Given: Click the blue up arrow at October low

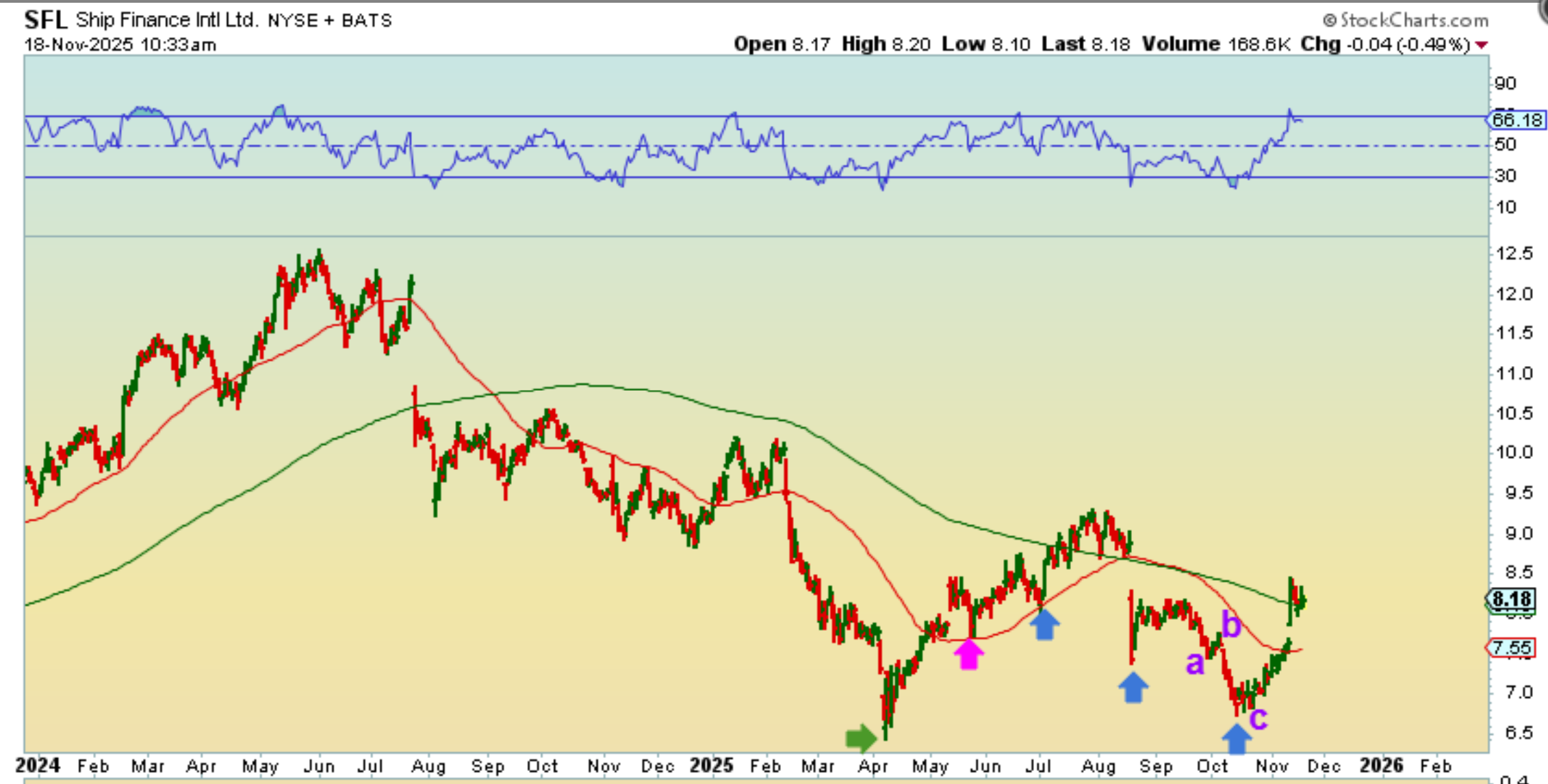Looking at the screenshot, I should [1236, 739].
